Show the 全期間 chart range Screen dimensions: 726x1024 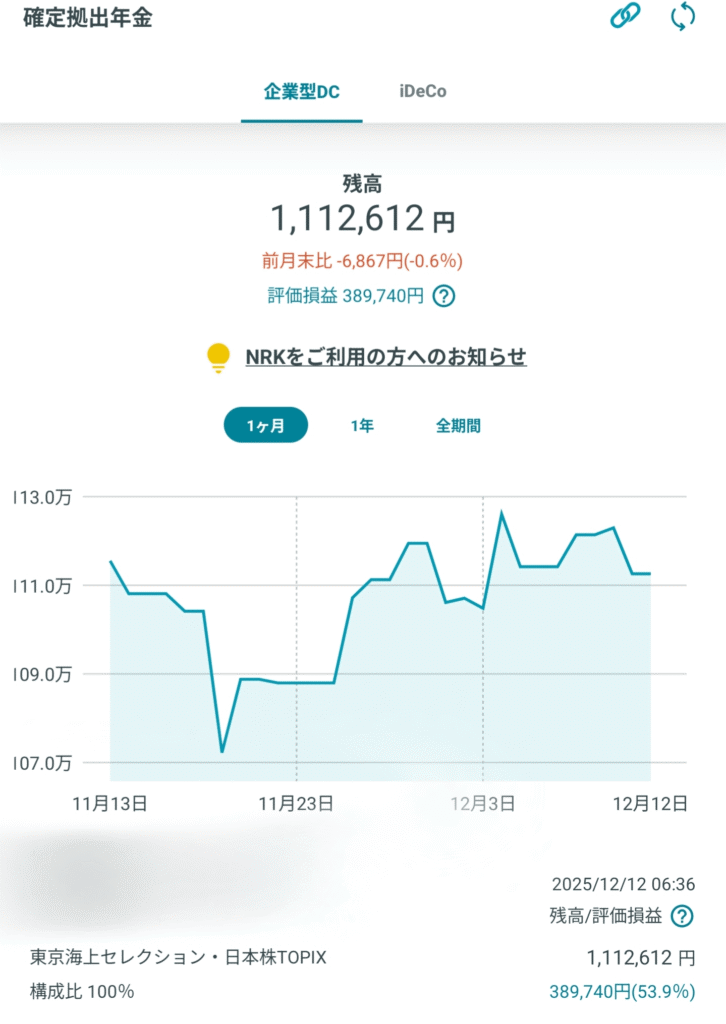pyautogui.click(x=458, y=426)
